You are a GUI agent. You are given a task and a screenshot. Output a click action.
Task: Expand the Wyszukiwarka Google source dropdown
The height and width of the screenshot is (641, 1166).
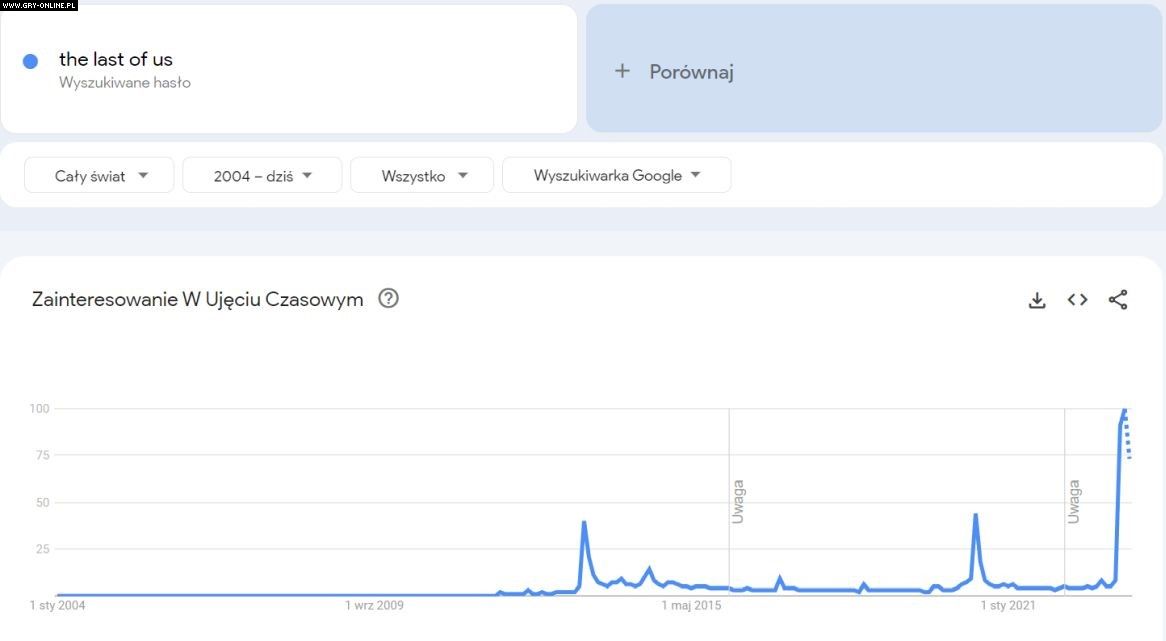point(616,175)
